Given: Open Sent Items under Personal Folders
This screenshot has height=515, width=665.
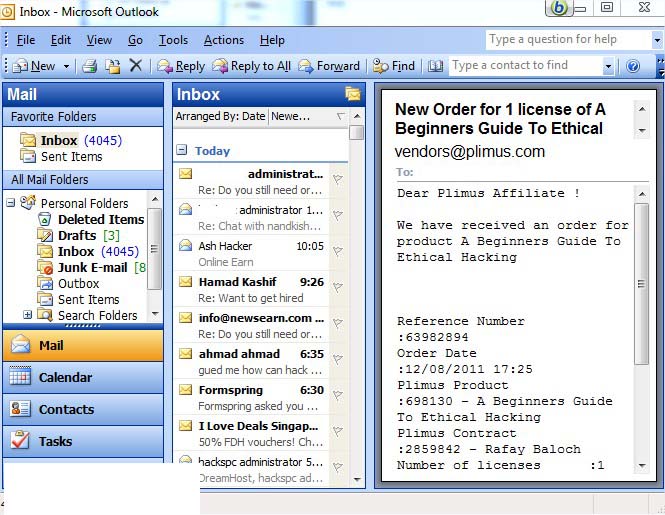Looking at the screenshot, I should pos(78,299).
